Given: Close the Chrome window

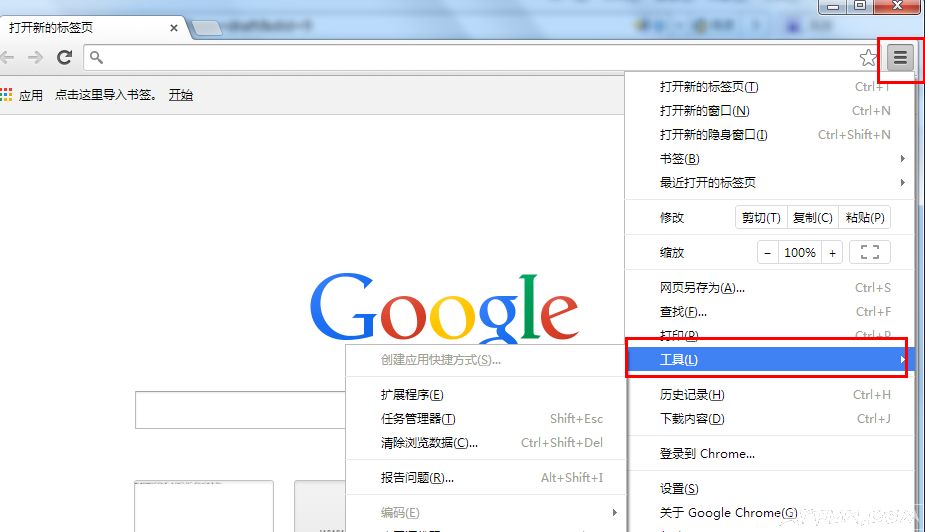Looking at the screenshot, I should [x=897, y=6].
